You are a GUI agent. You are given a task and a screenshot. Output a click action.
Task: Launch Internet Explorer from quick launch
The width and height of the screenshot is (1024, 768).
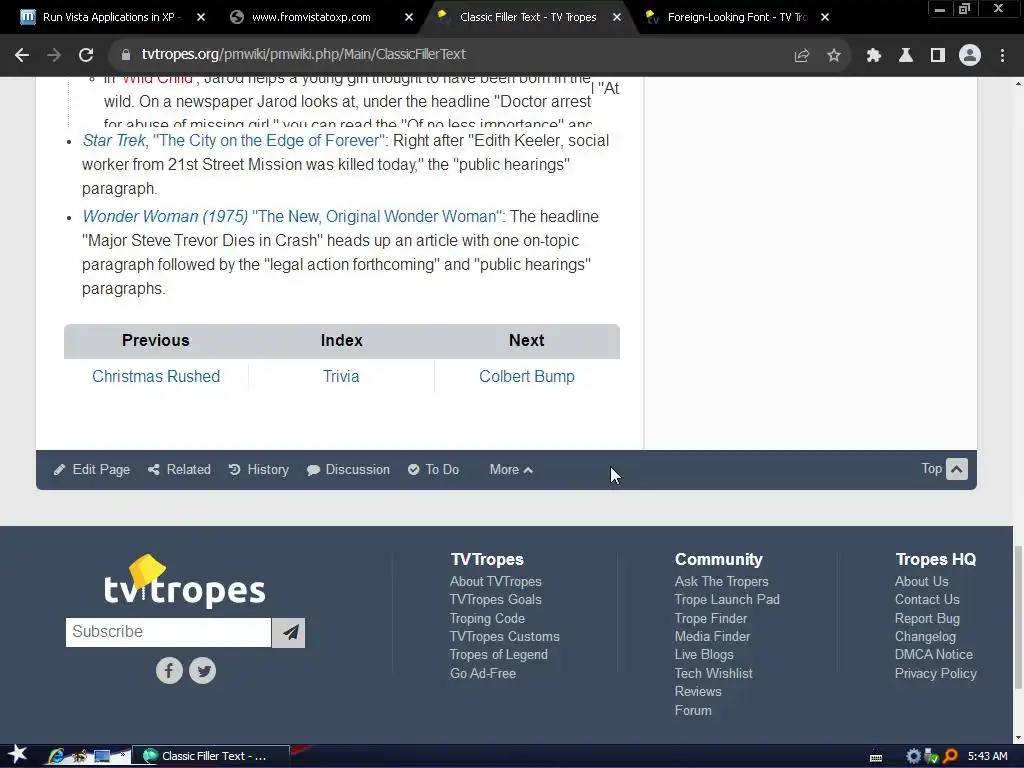pyautogui.click(x=56, y=756)
